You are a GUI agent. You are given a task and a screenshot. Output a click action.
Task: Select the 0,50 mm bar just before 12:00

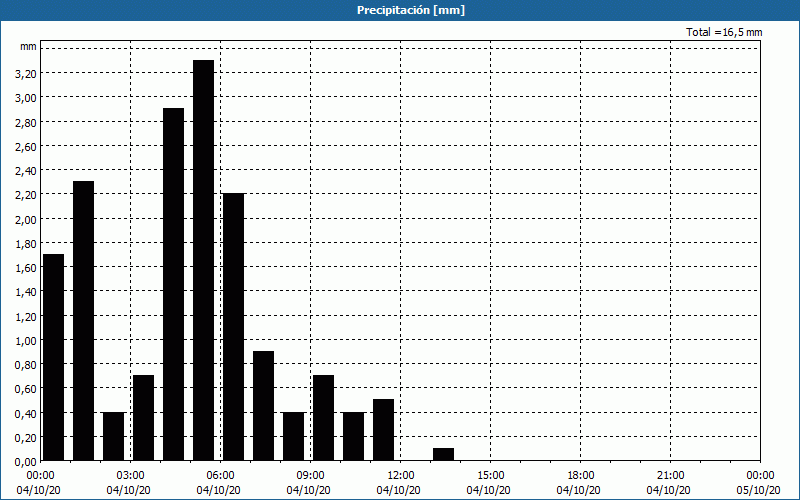coord(384,430)
